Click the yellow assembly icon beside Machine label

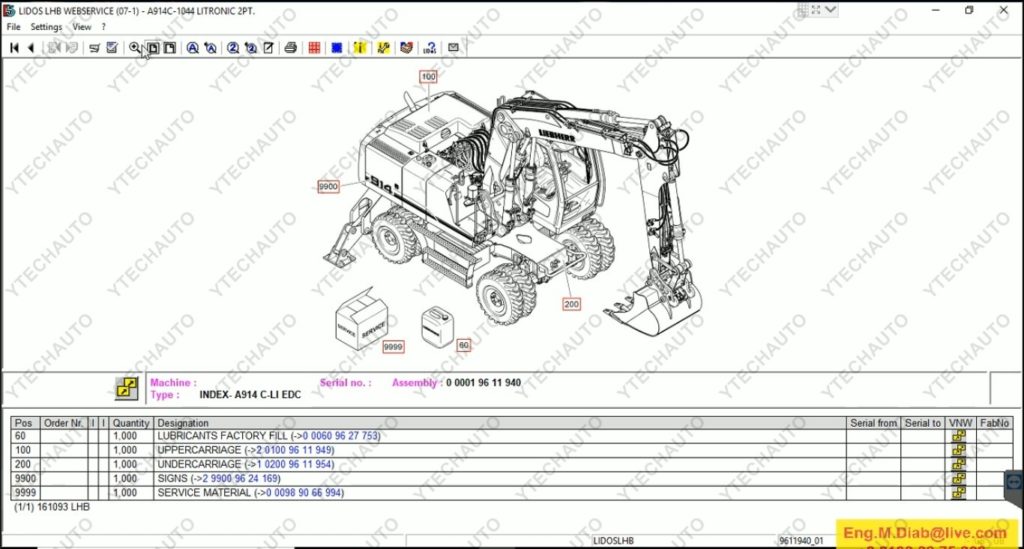pos(127,388)
